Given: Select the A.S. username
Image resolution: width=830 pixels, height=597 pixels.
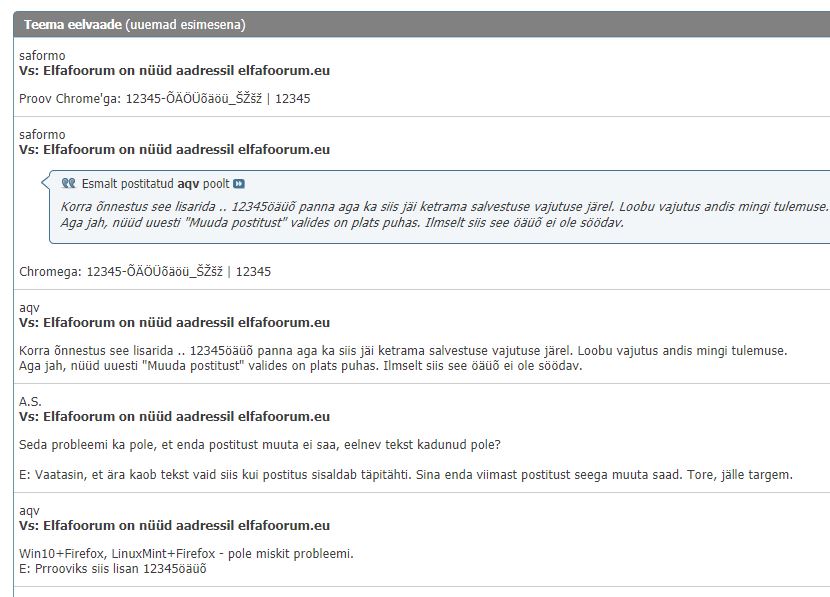Looking at the screenshot, I should 30,402.
